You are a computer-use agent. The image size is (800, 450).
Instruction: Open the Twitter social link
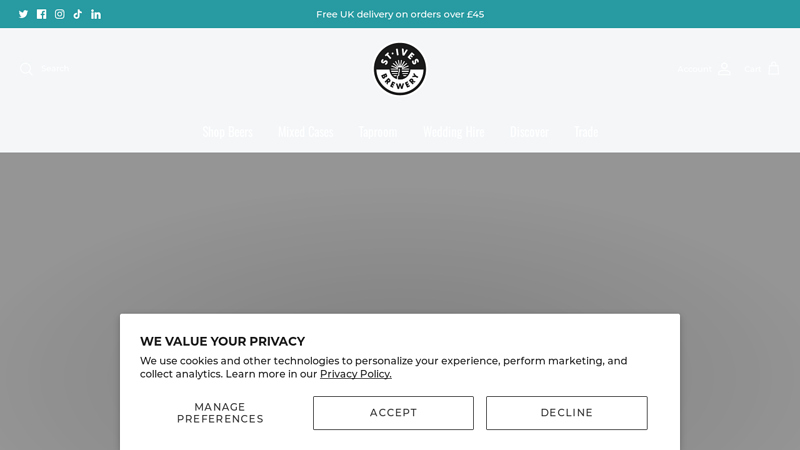pos(23,14)
